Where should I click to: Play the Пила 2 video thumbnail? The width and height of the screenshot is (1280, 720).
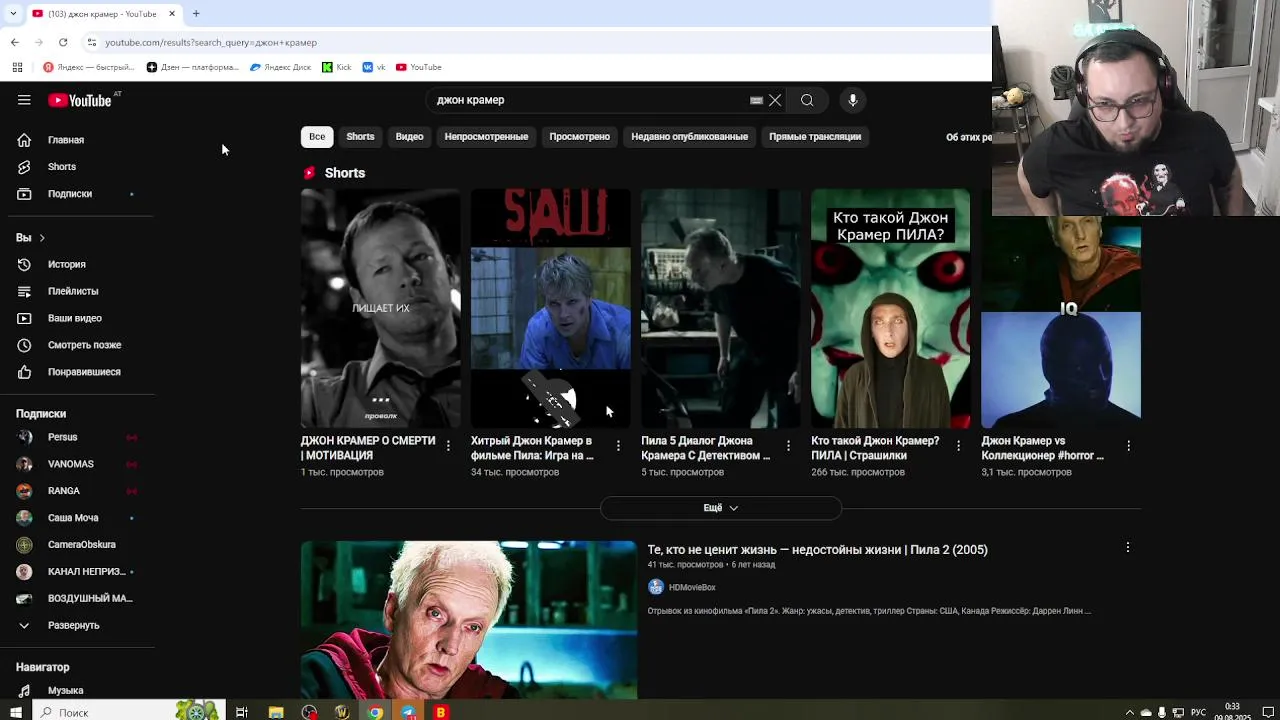(469, 619)
